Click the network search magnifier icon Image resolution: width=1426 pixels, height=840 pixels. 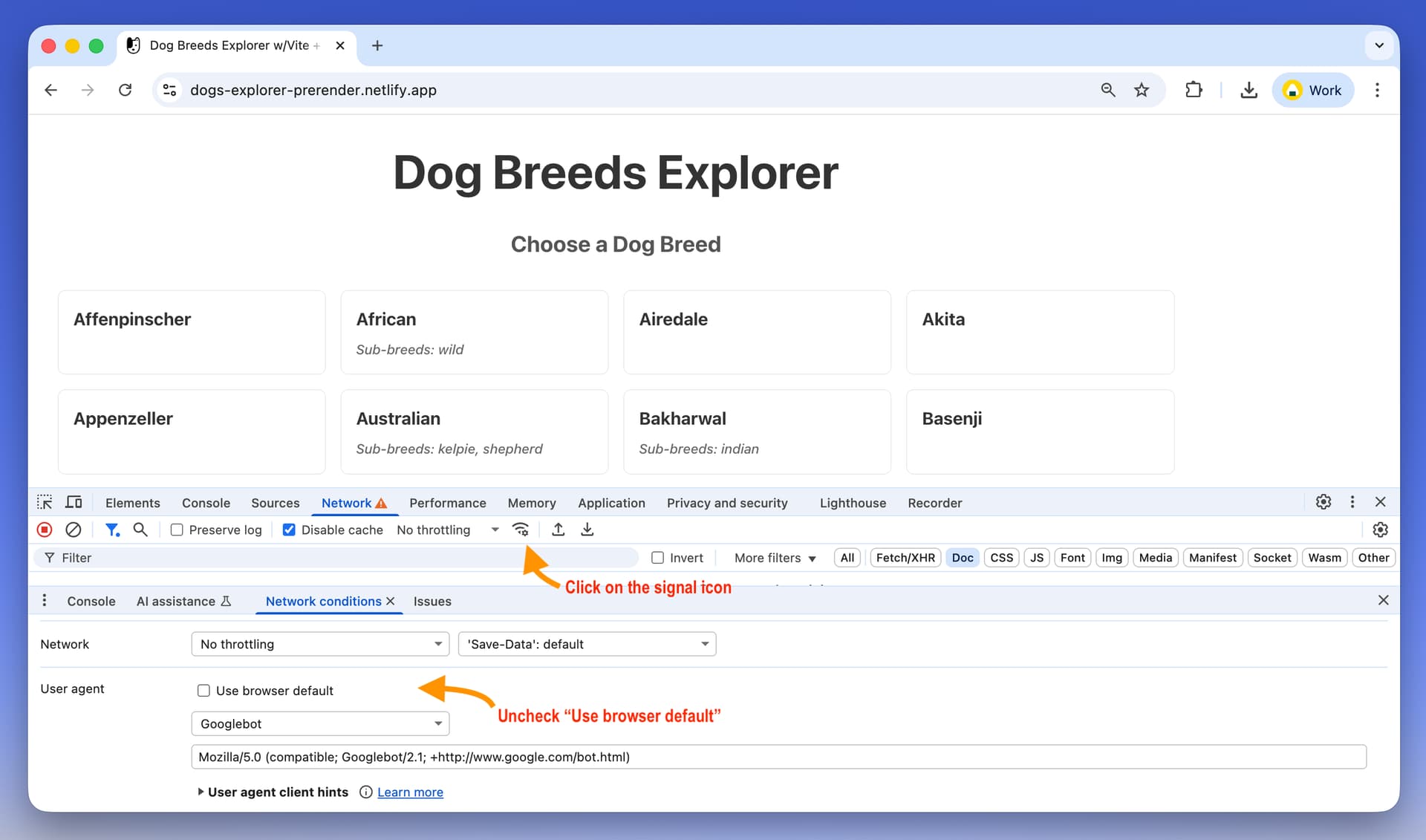(x=140, y=530)
